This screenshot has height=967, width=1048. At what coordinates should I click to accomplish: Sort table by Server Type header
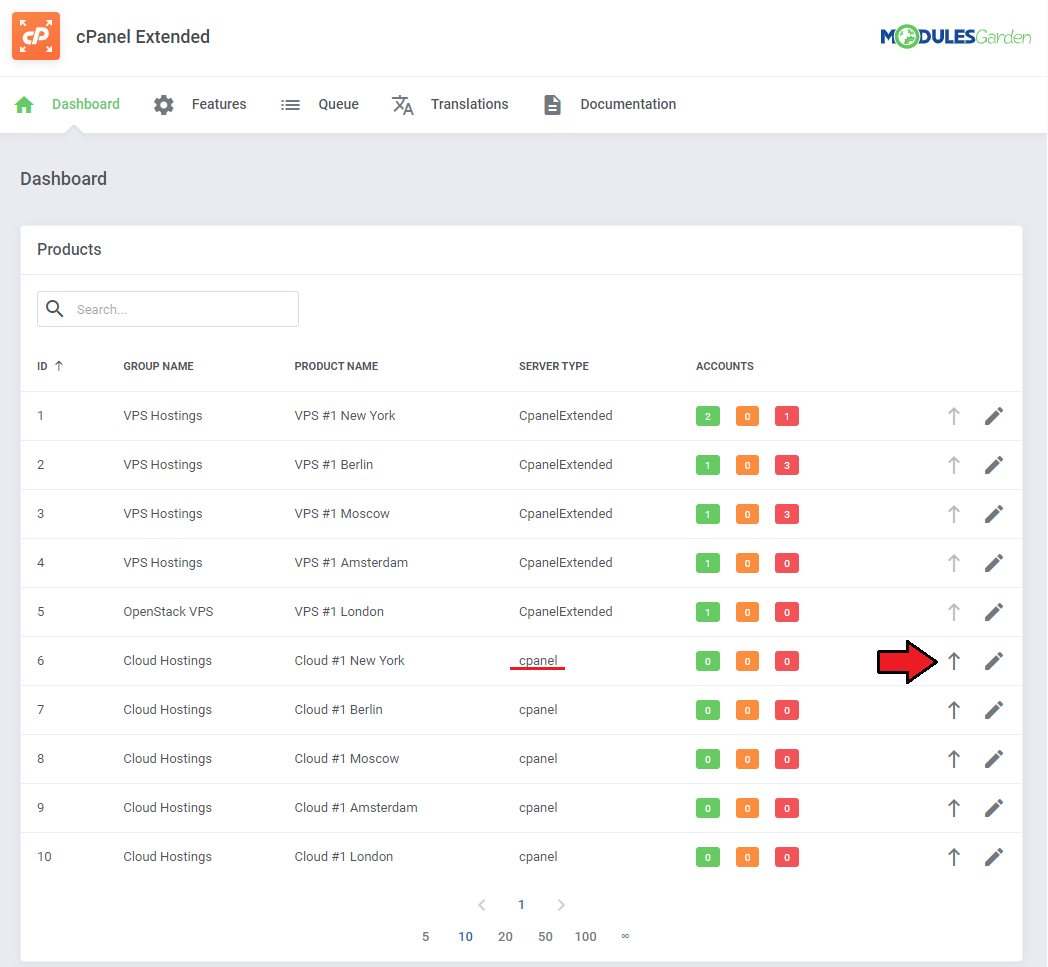tap(553, 366)
